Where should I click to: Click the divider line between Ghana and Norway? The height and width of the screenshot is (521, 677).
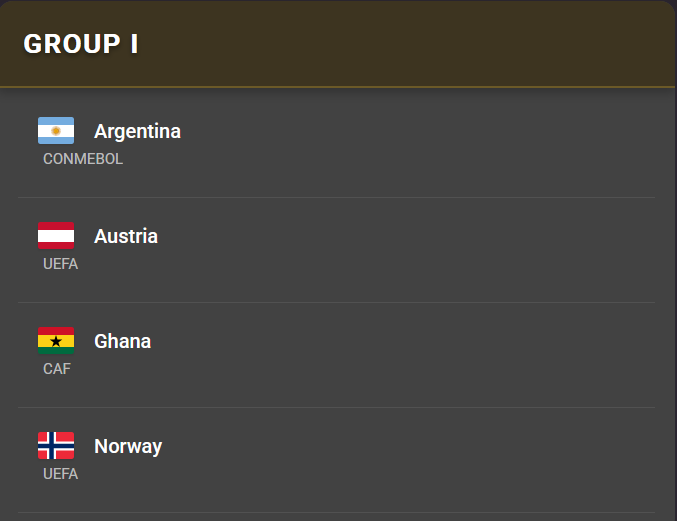coord(337,407)
